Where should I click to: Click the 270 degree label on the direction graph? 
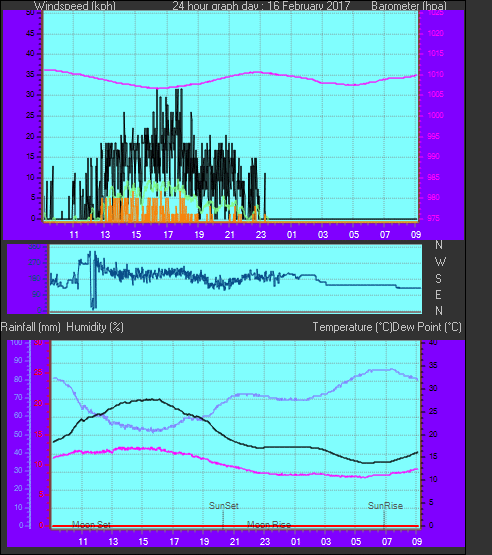coord(35,263)
